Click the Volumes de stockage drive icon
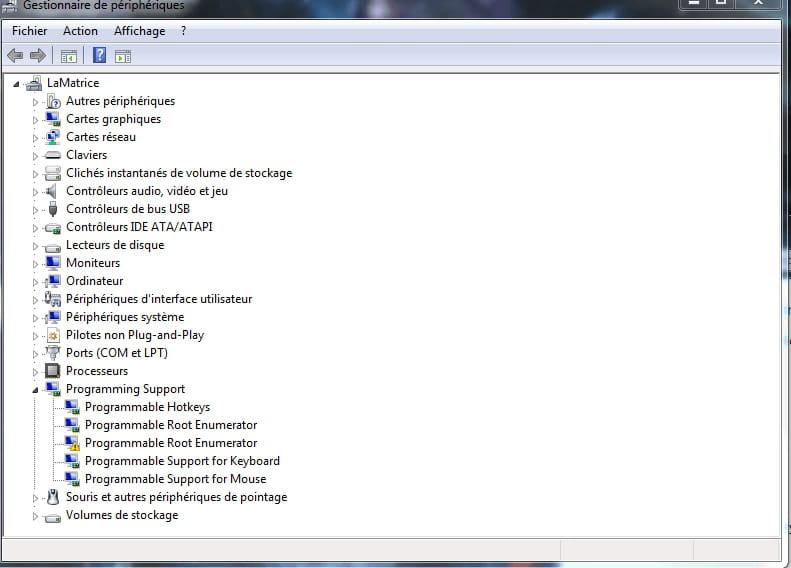791x568 pixels. tap(53, 517)
